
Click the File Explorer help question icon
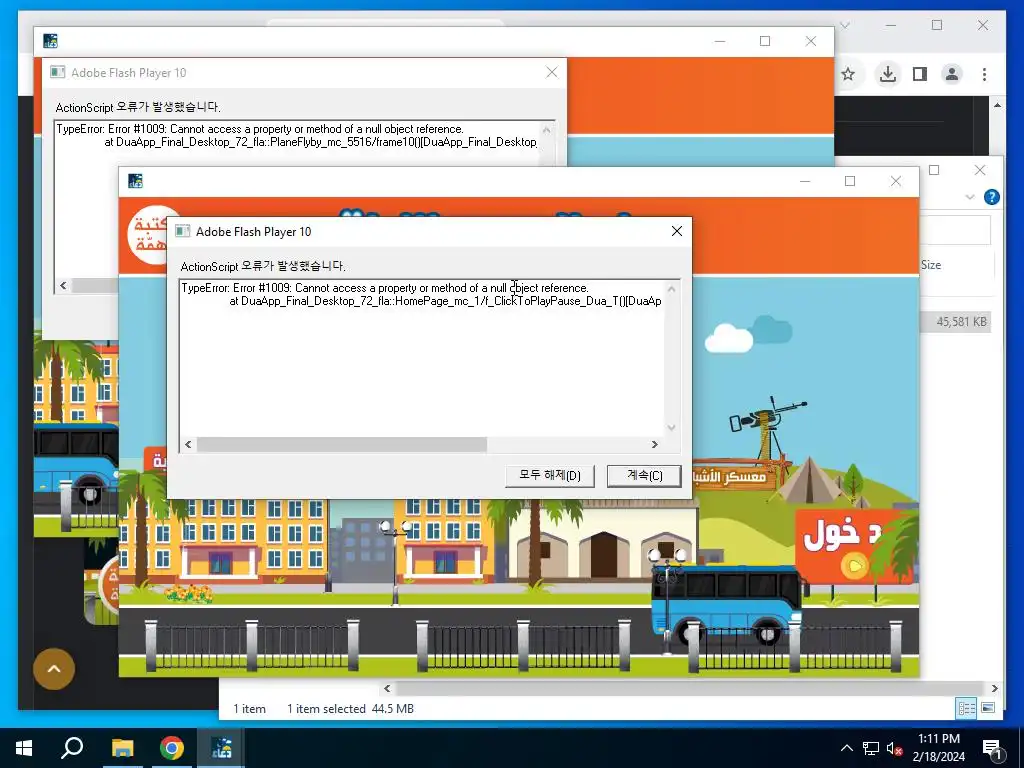[991, 197]
